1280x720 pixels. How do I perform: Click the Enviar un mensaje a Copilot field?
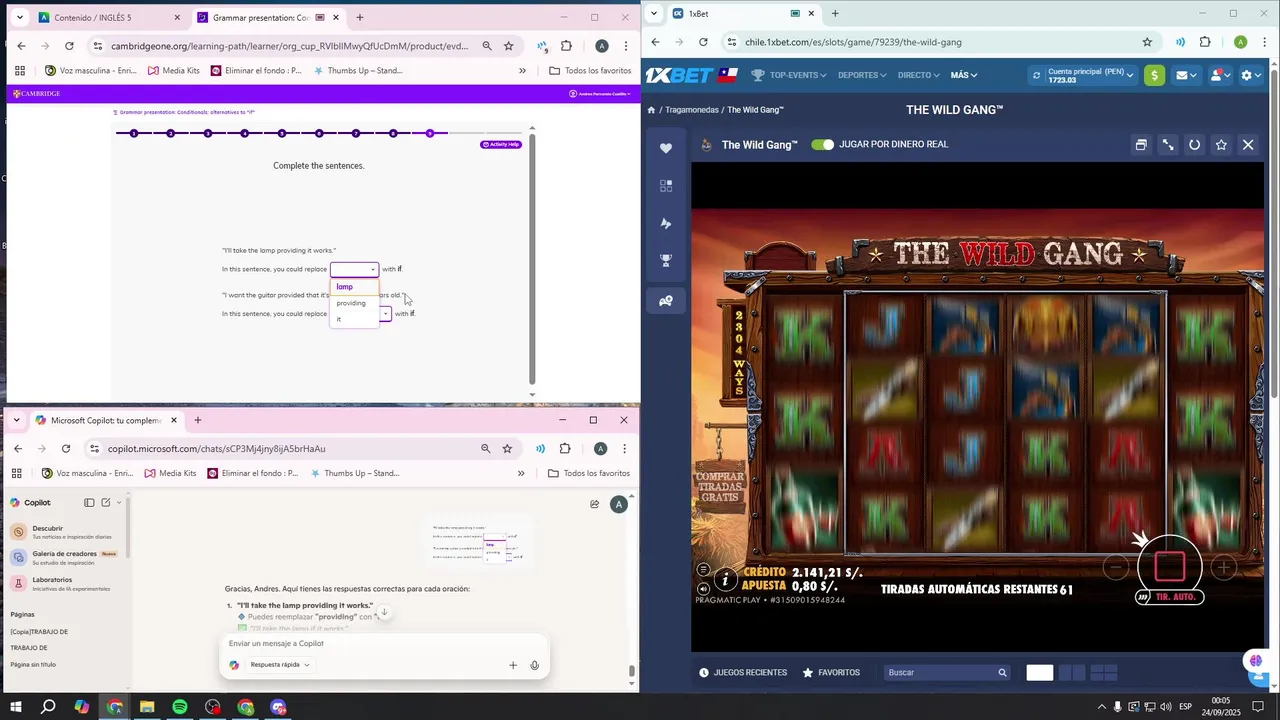pyautogui.click(x=384, y=644)
